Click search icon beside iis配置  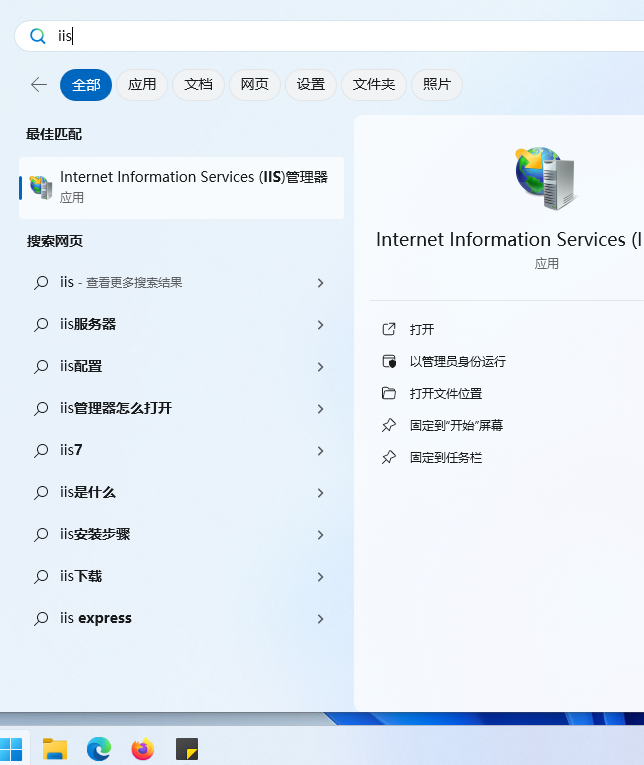41,366
